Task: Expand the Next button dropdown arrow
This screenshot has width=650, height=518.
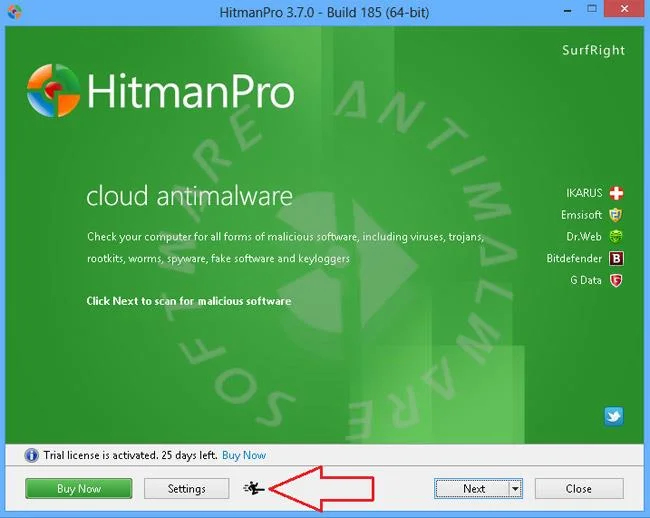Action: tap(515, 489)
